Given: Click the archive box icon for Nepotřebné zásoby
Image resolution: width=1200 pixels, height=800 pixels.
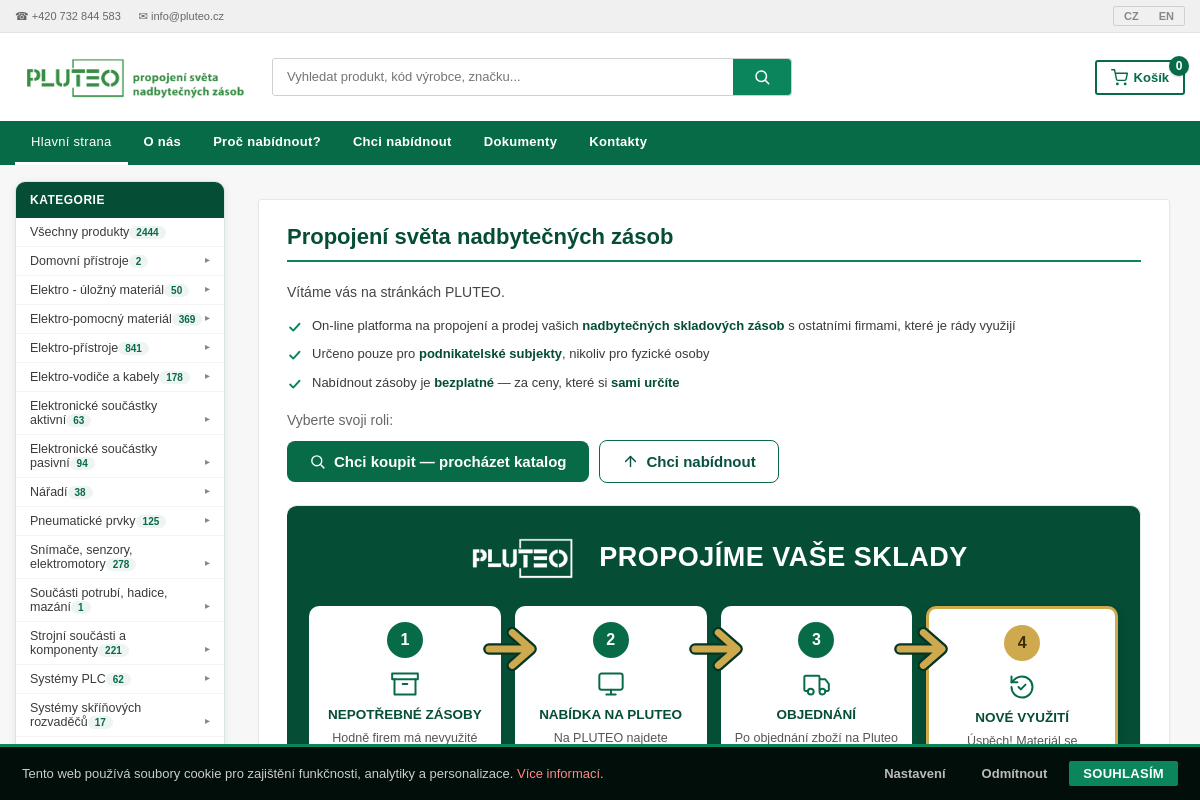Looking at the screenshot, I should click(x=405, y=684).
